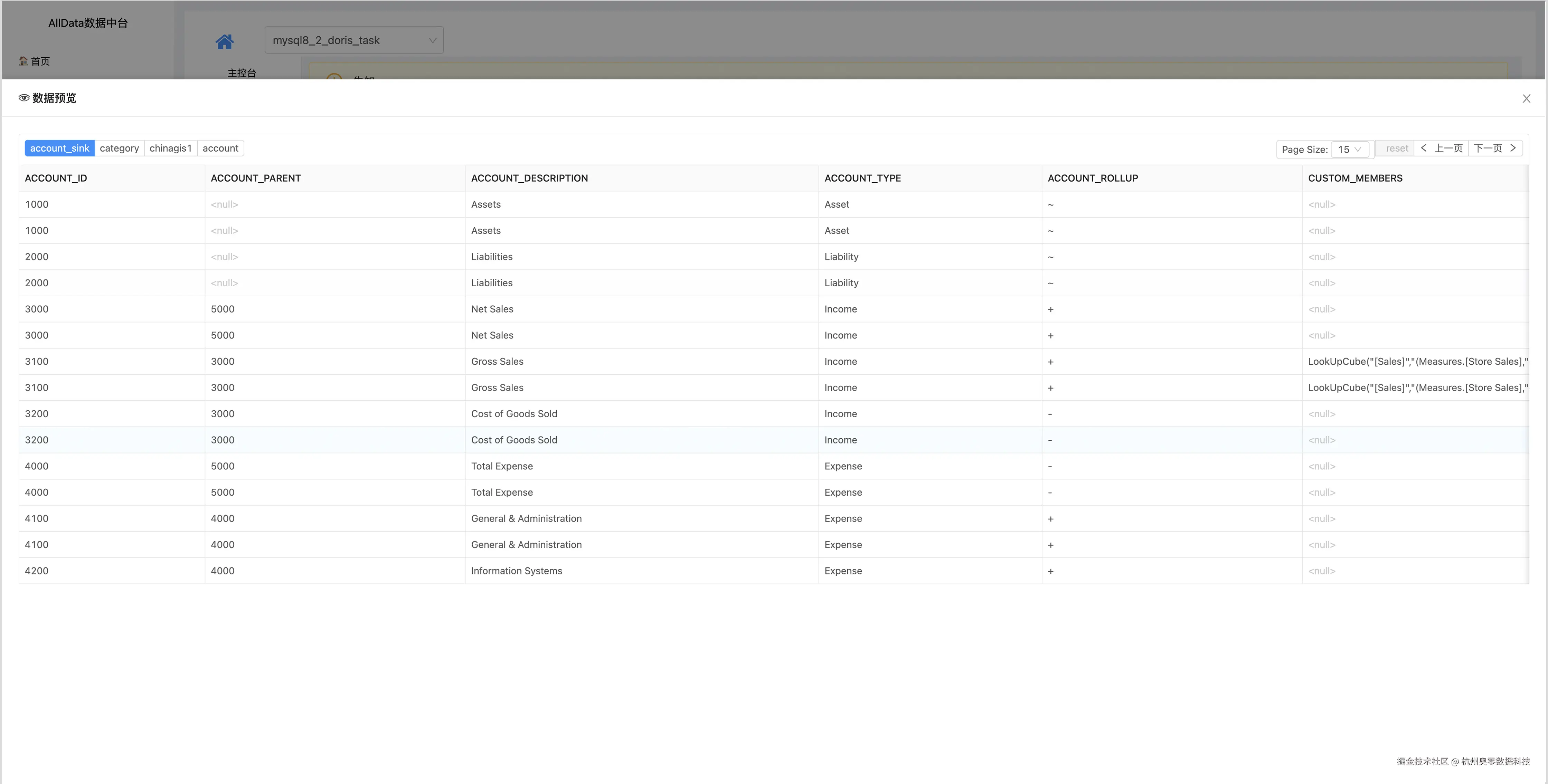1548x784 pixels.
Task: Click the blue home icon
Action: tap(224, 41)
